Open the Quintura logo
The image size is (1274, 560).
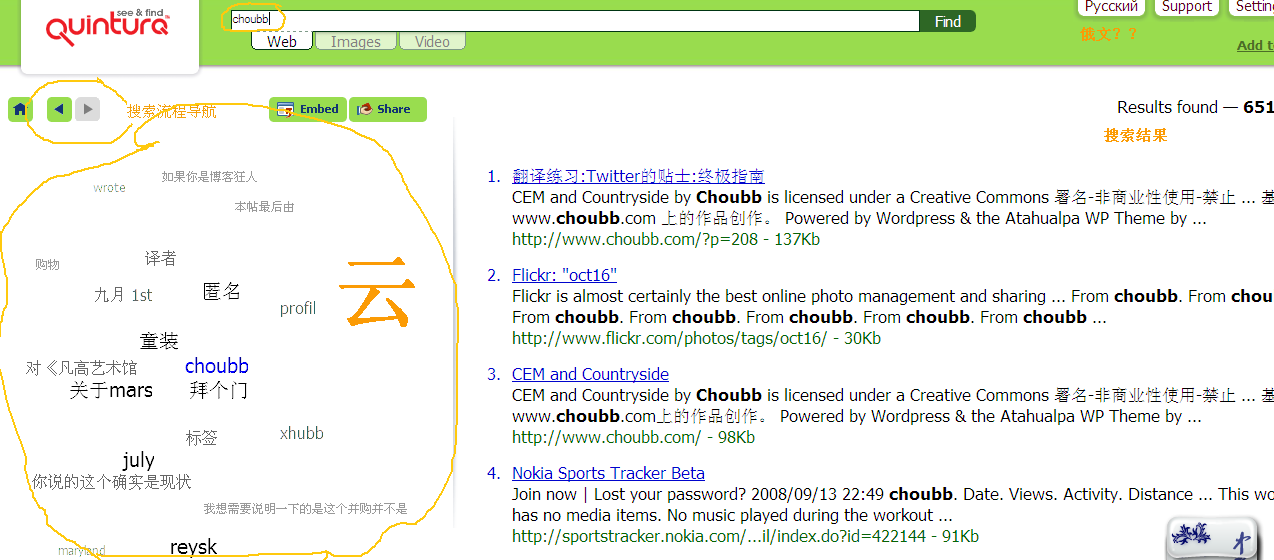click(x=109, y=28)
